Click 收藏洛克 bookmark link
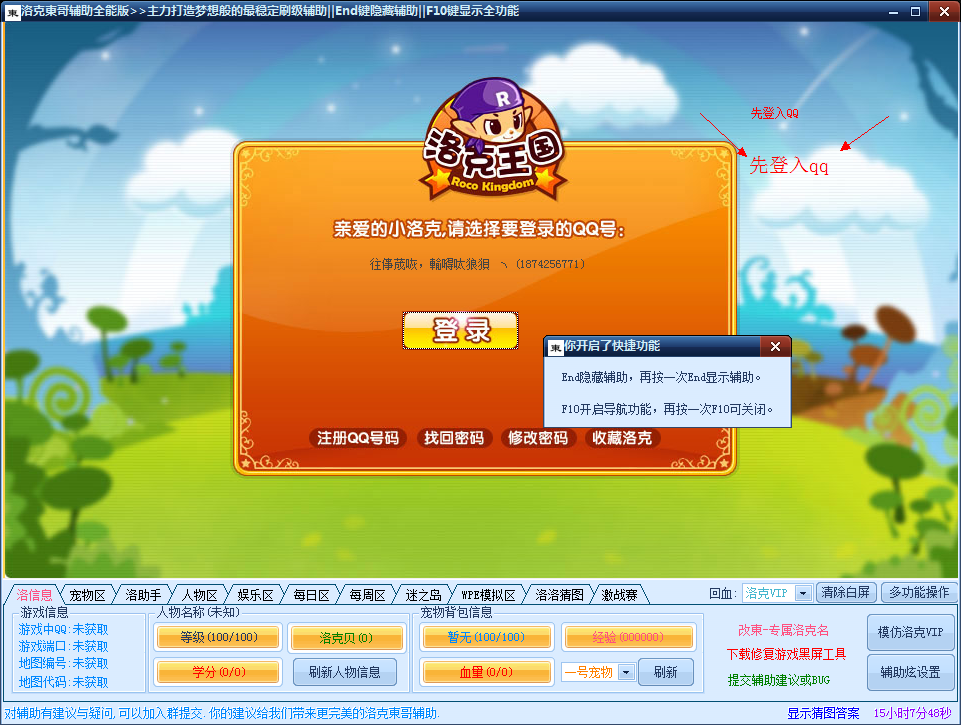The height and width of the screenshot is (725, 961). pos(622,438)
